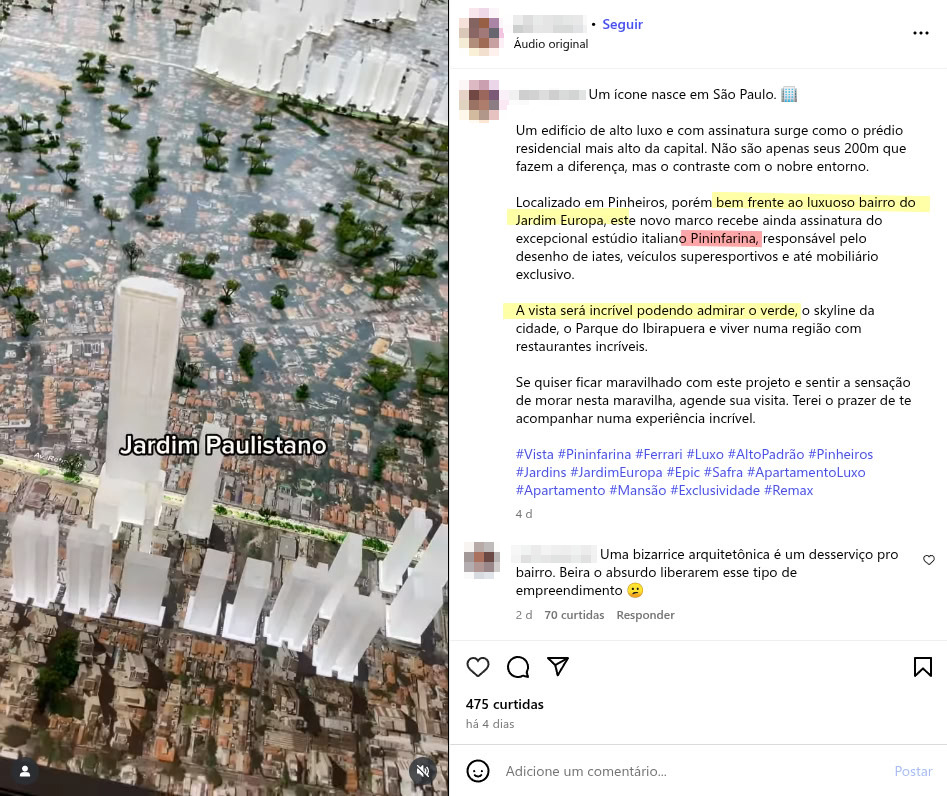This screenshot has height=796, width=947.
Task: View the 70 curtidas on the comment
Action: [574, 615]
